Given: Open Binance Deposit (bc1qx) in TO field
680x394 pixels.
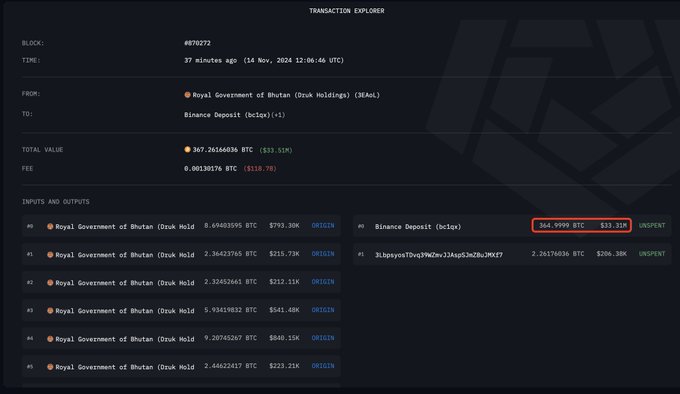Looking at the screenshot, I should point(227,115).
